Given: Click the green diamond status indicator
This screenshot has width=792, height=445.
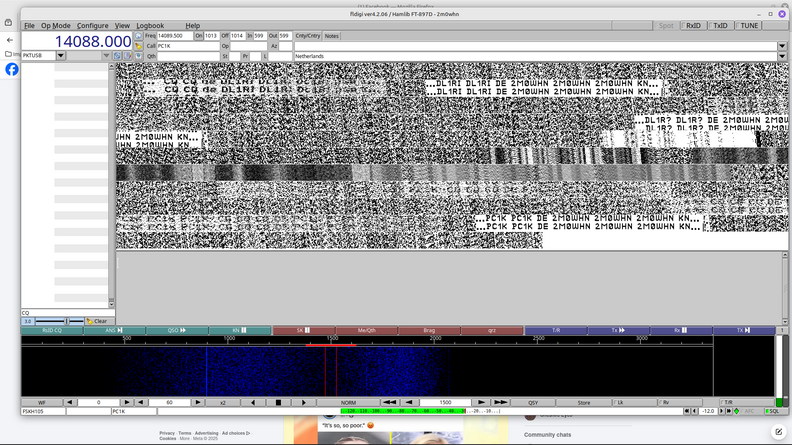Looking at the screenshot, I should (736, 411).
